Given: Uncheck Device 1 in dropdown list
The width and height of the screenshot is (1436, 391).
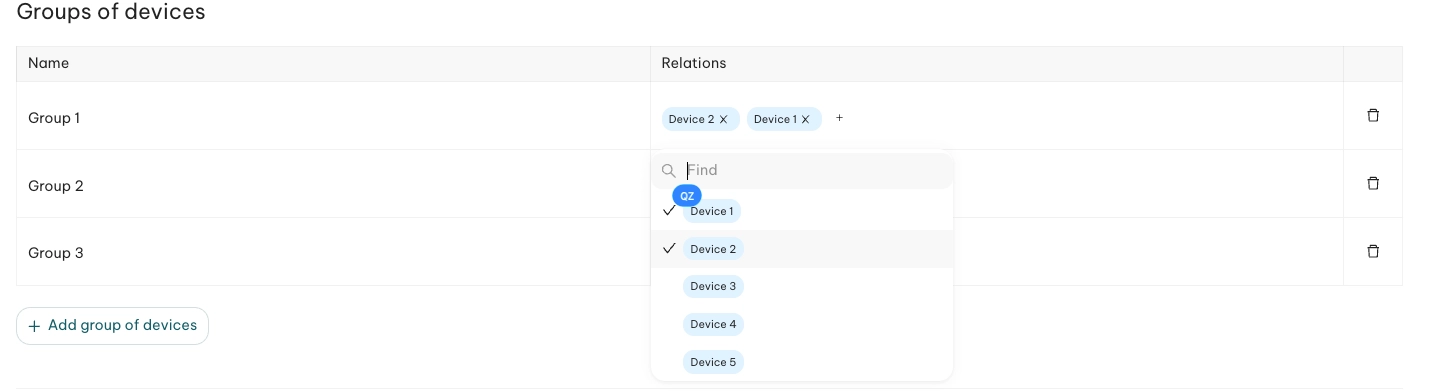Looking at the screenshot, I should (x=802, y=211).
